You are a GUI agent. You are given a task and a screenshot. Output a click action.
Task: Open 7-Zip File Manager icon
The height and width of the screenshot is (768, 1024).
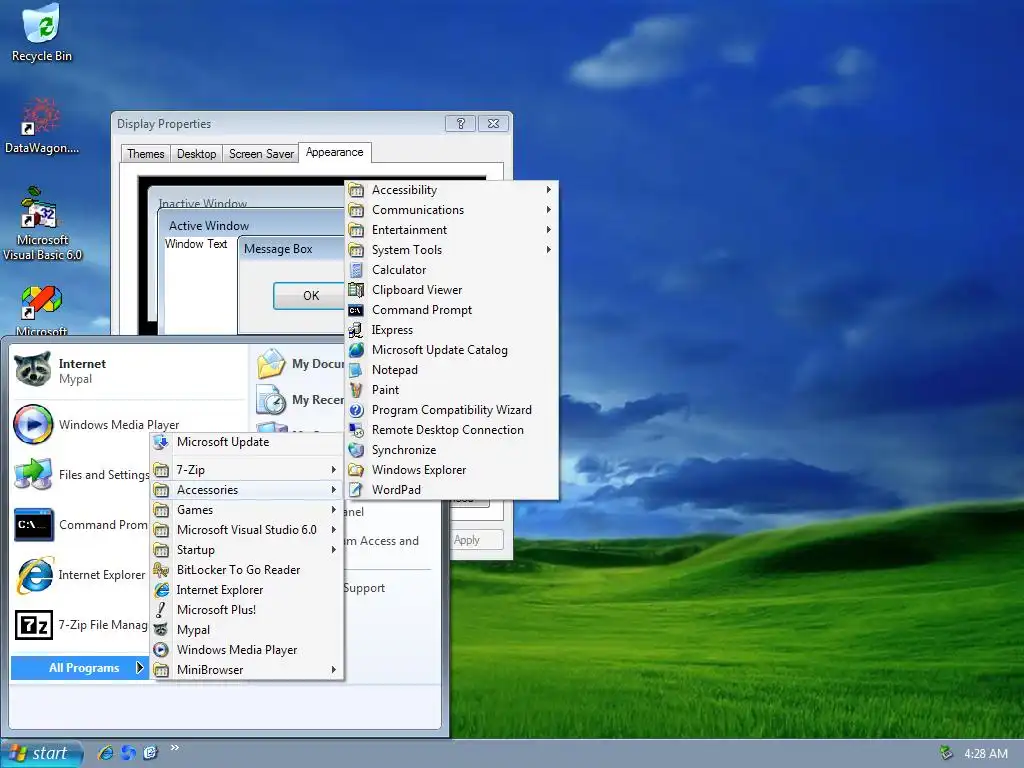coord(34,625)
